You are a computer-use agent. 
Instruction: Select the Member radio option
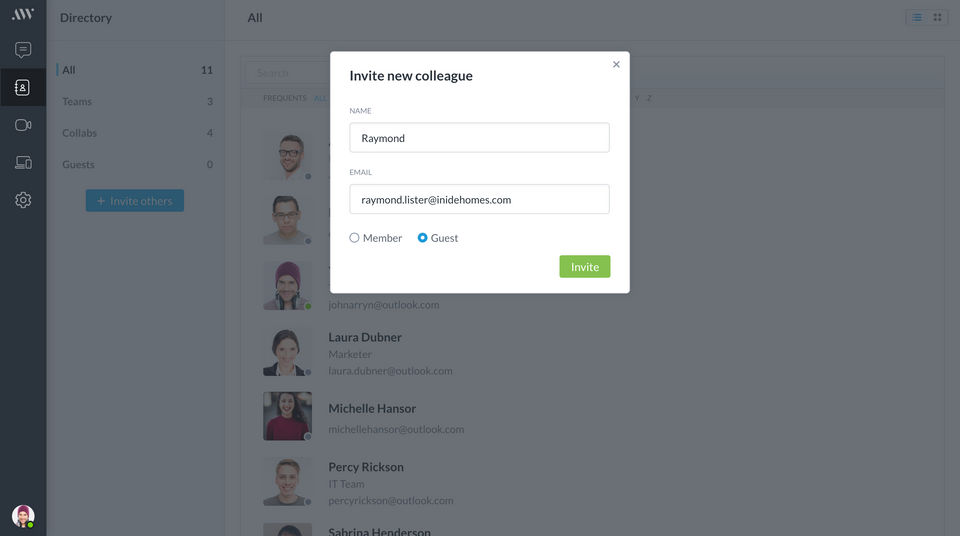[355, 238]
